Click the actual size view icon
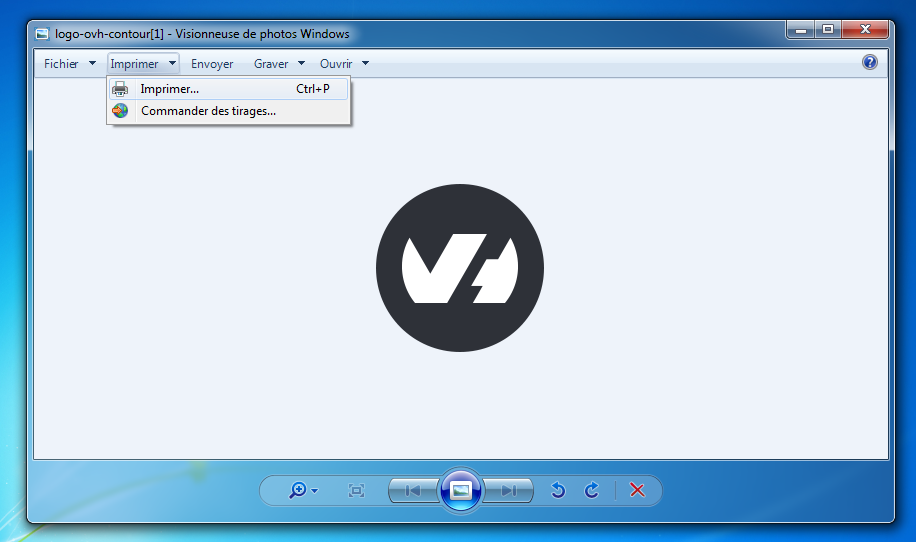 (x=356, y=490)
